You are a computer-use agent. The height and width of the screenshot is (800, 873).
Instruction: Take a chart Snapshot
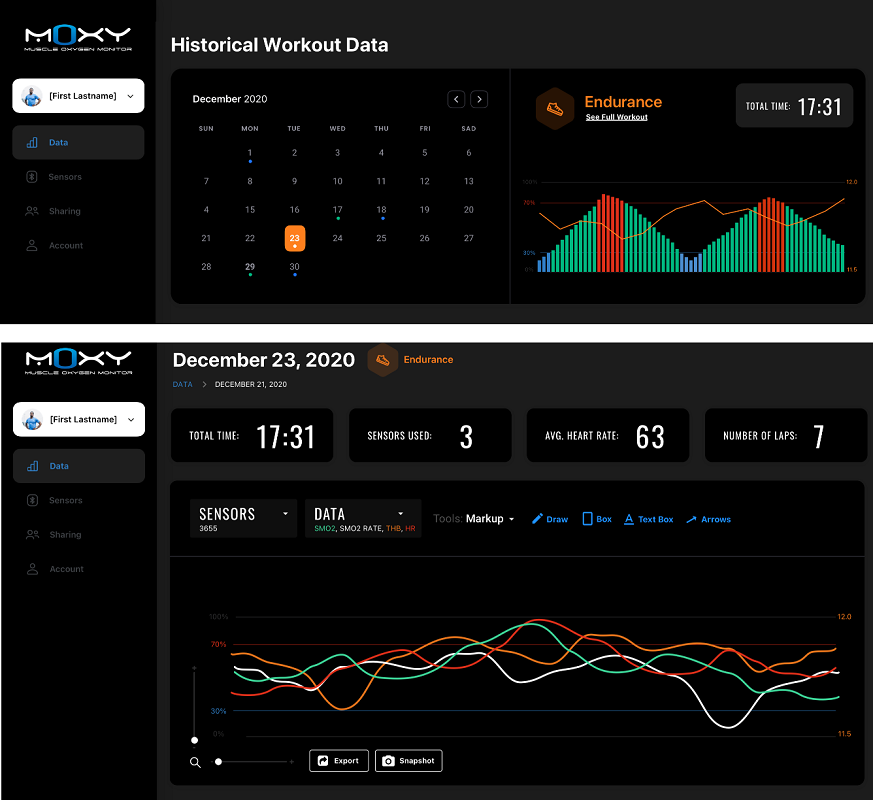pyautogui.click(x=408, y=761)
